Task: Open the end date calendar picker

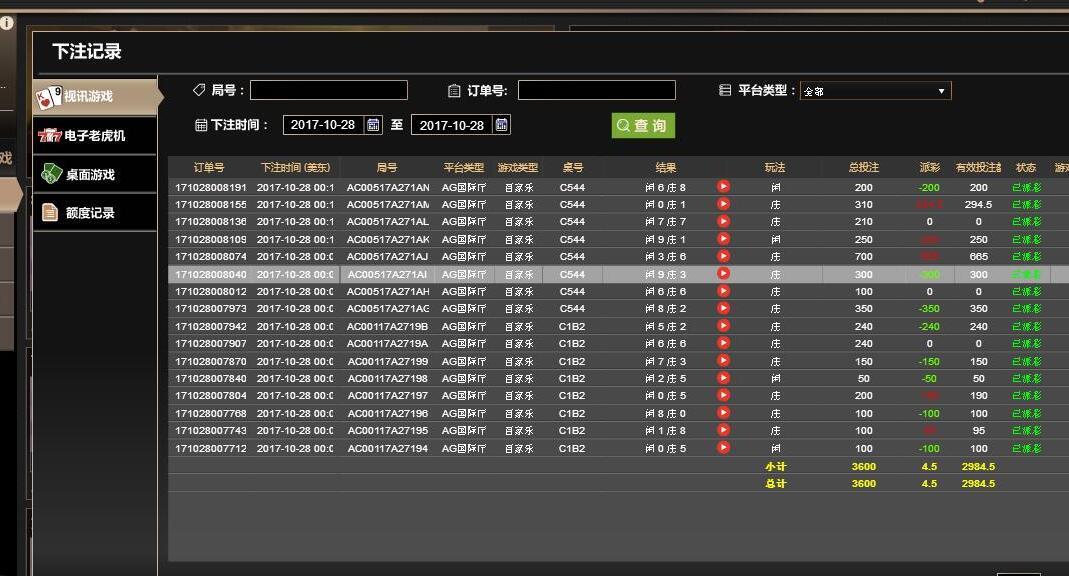Action: point(501,125)
